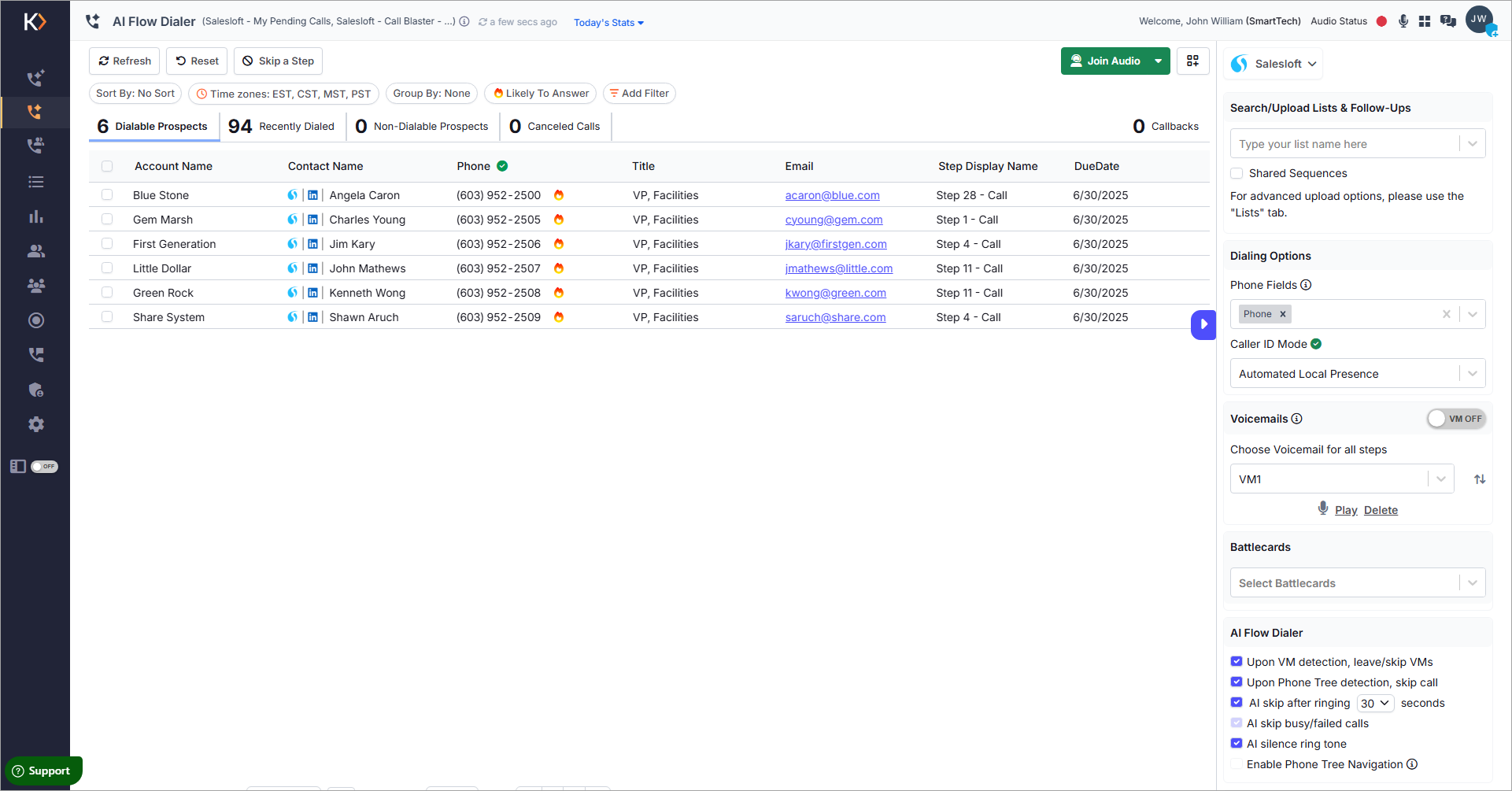Open the phone-with-arrow call icon in sidebar
The width and height of the screenshot is (1512, 791).
(35, 355)
